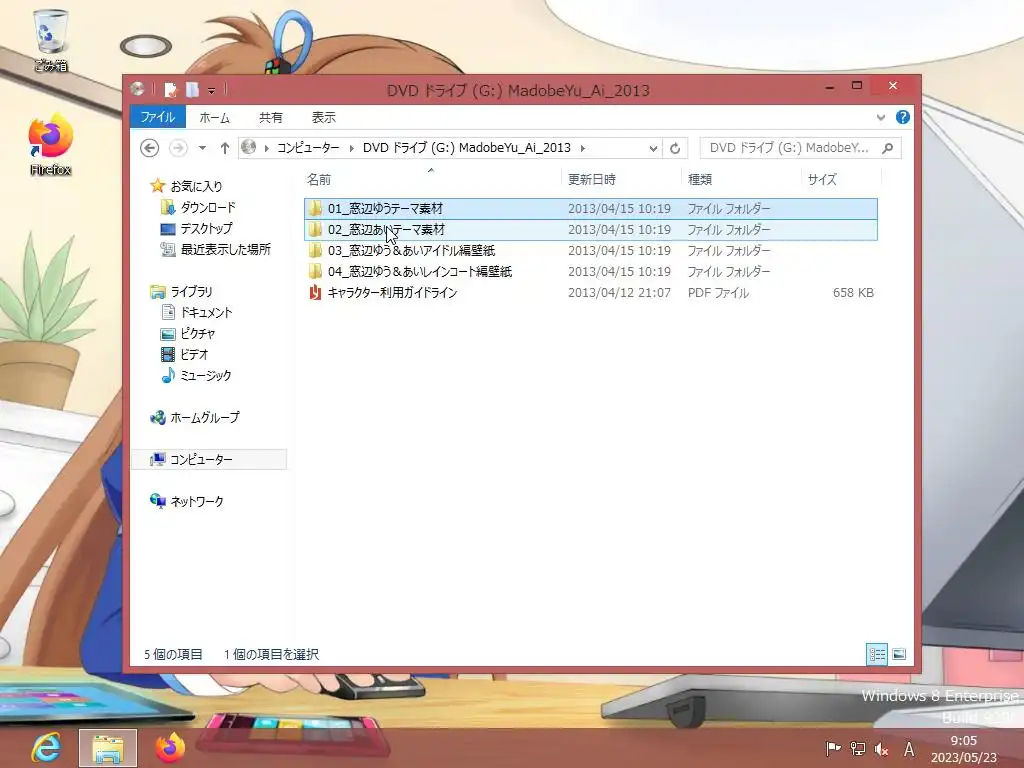Click the Properties quick access toolbar icon
Viewport: 1024px width, 768px height.
pyautogui.click(x=170, y=89)
